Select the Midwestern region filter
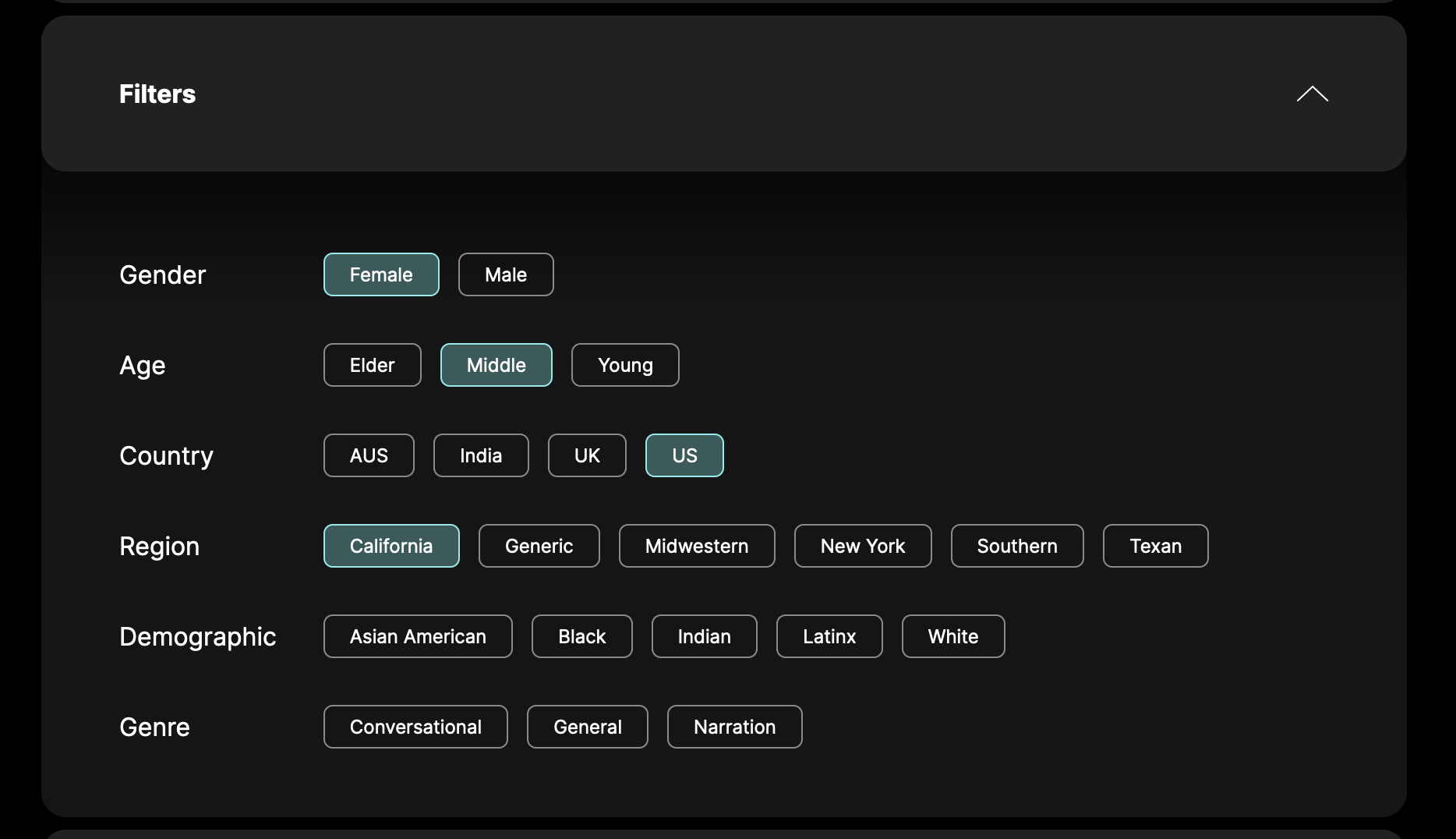Screen dimensions: 1456x839 click(x=697, y=546)
